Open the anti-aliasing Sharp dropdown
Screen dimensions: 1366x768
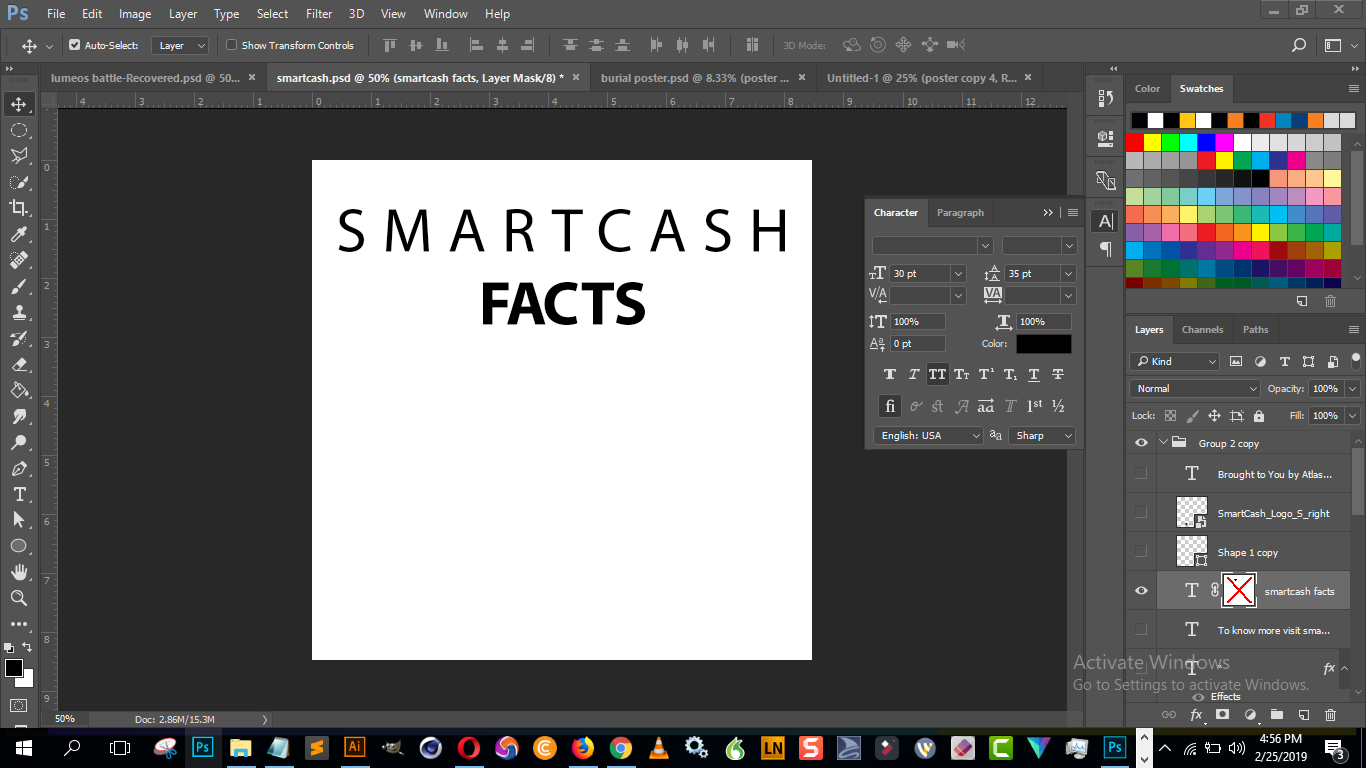pyautogui.click(x=1041, y=436)
